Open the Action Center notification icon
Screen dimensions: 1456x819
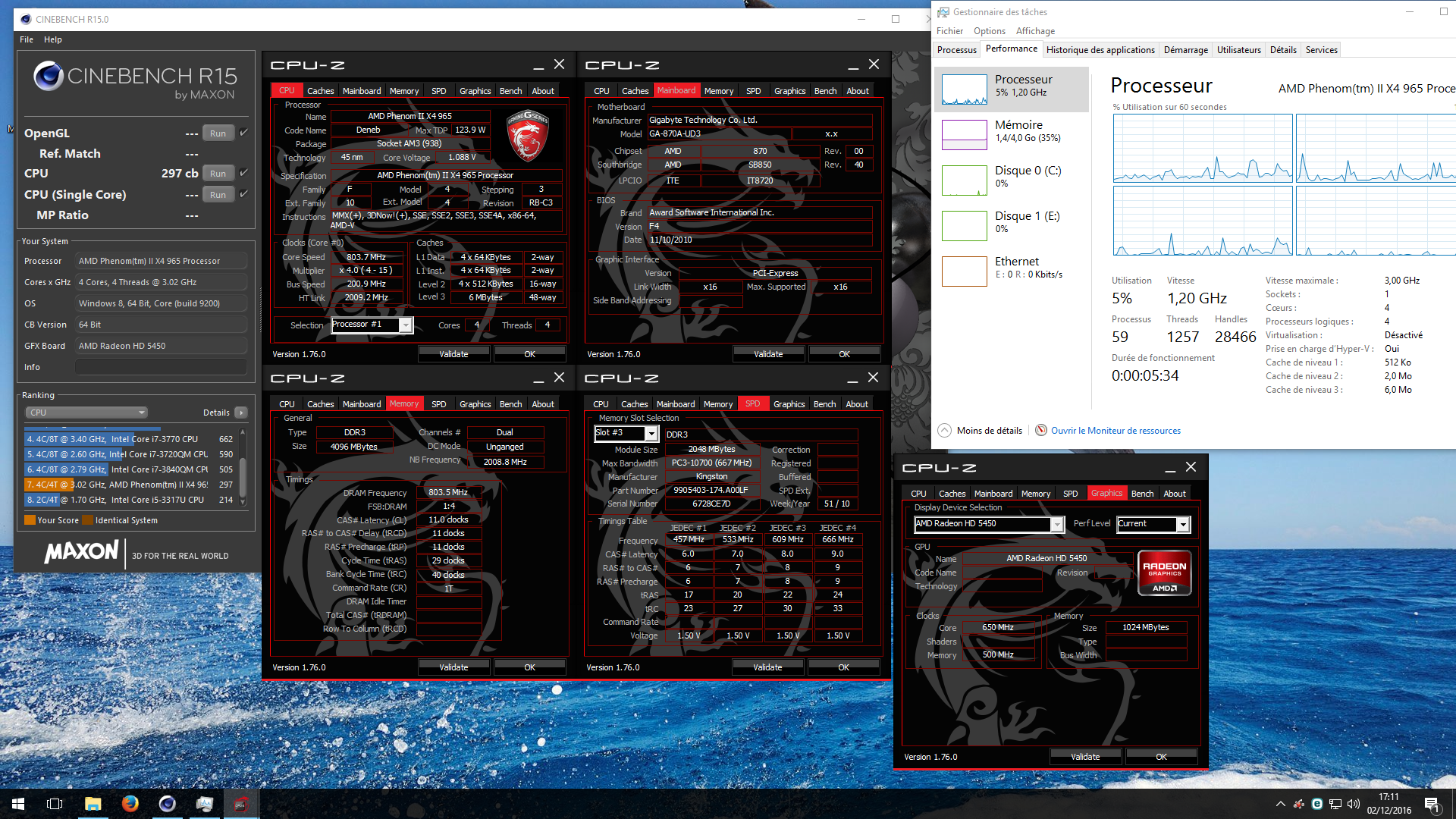[1432, 804]
